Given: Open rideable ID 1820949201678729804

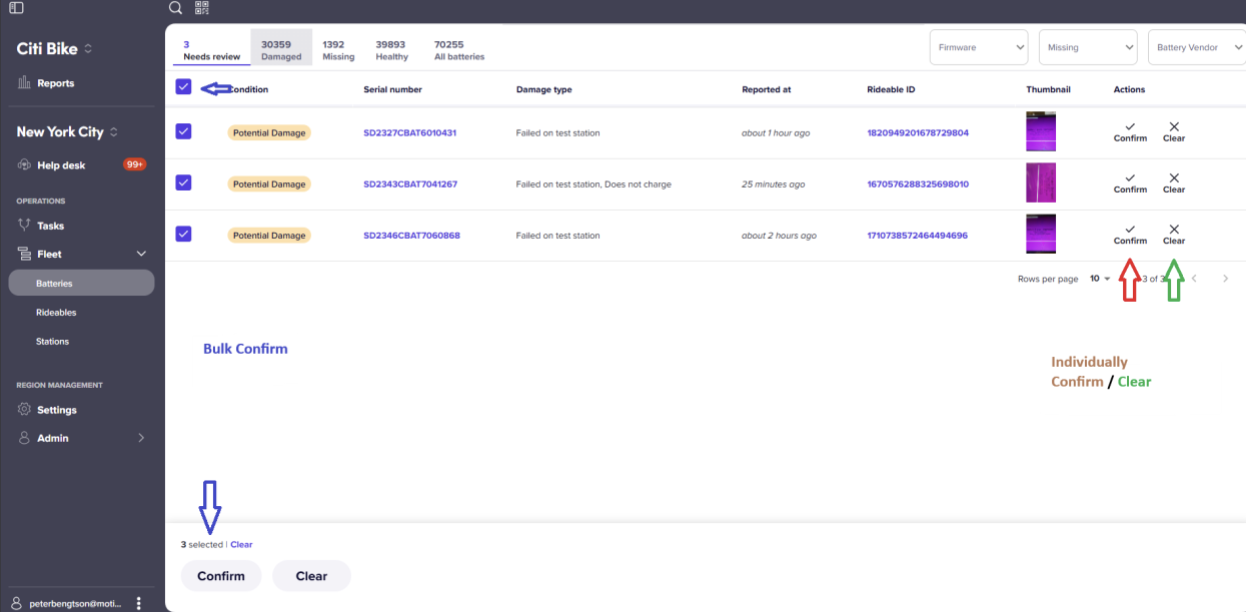Looking at the screenshot, I should coord(917,133).
